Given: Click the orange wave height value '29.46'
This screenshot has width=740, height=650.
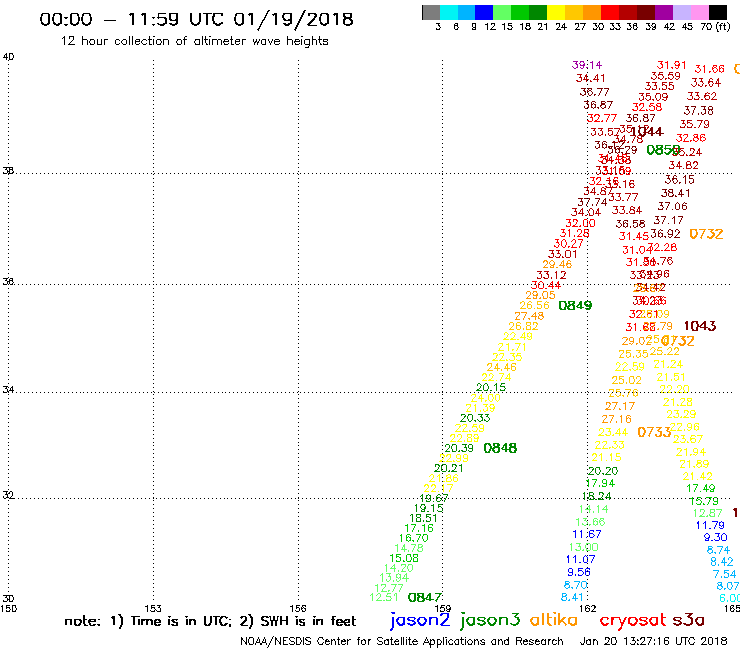Looking at the screenshot, I should click(557, 264).
